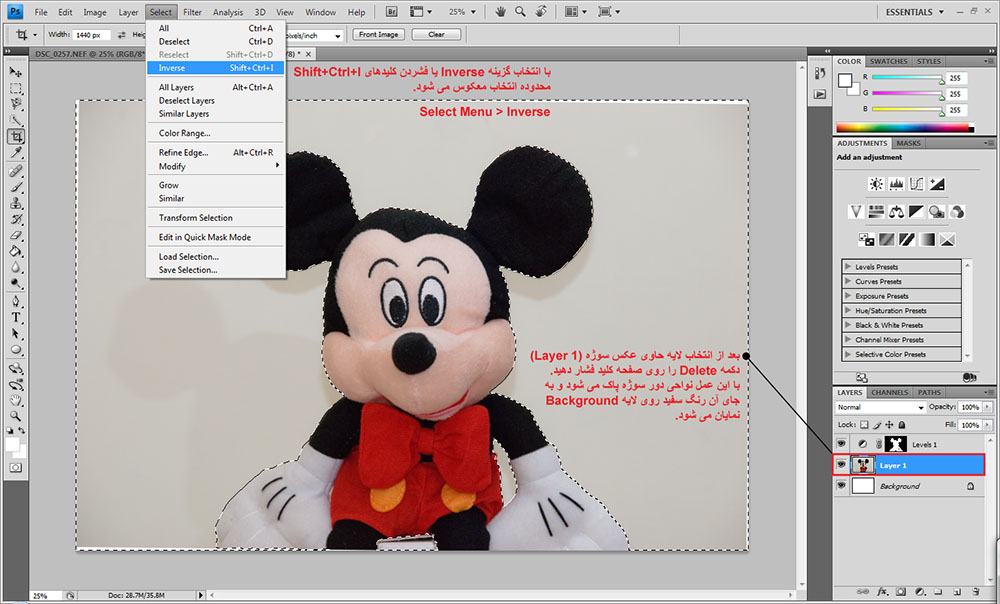Expand Levels Presets
This screenshot has height=604, width=1000.
[x=848, y=267]
